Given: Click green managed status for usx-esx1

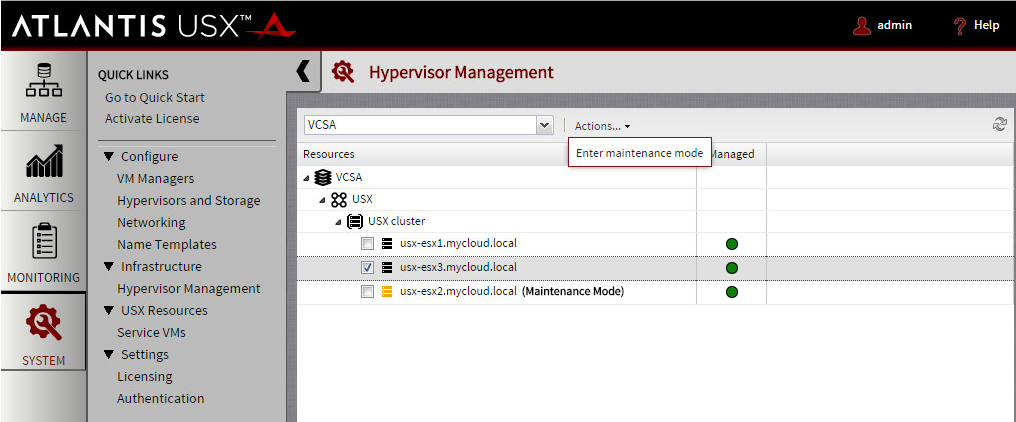Looking at the screenshot, I should click(x=732, y=244).
